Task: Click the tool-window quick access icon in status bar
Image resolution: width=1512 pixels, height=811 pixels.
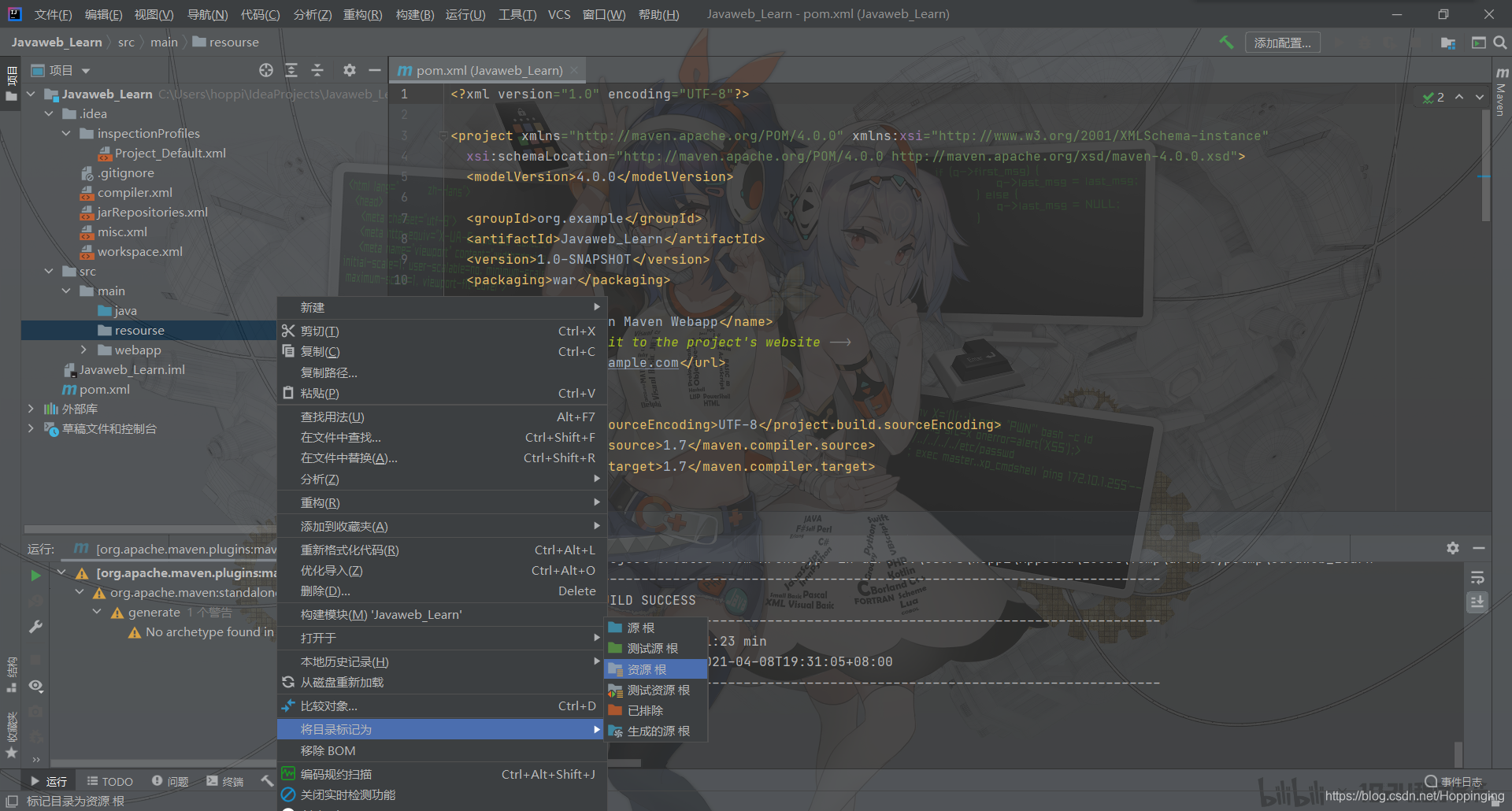Action: coord(12,801)
